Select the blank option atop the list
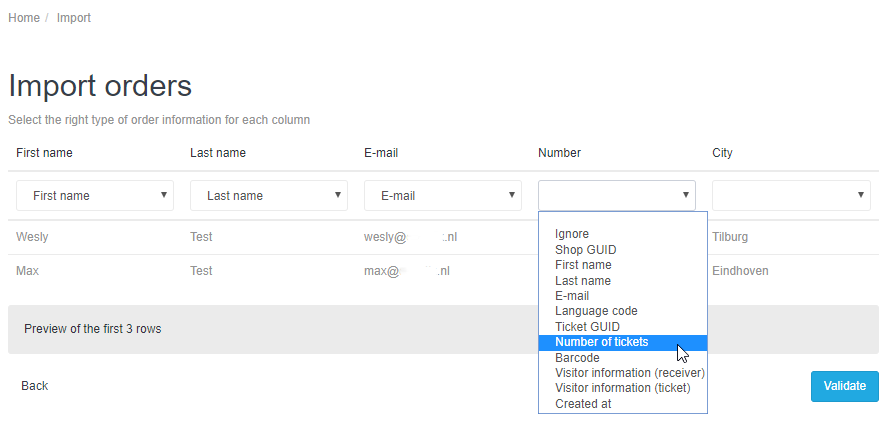Screen dimensions: 884x426 point(622,219)
